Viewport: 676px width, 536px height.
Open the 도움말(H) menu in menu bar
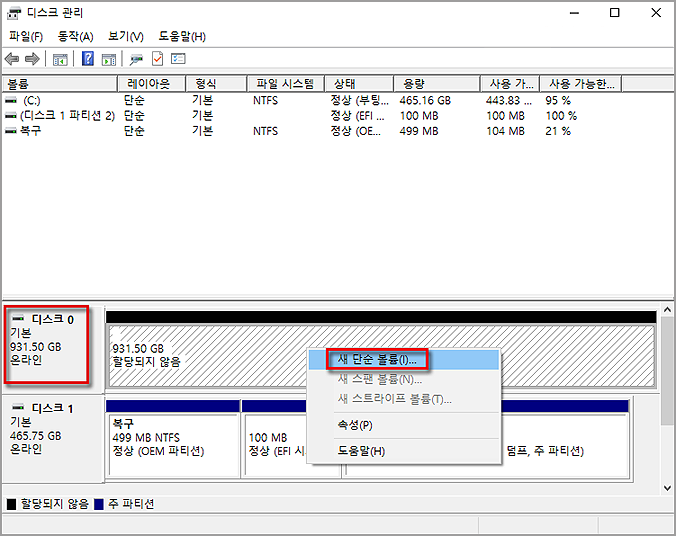[182, 36]
